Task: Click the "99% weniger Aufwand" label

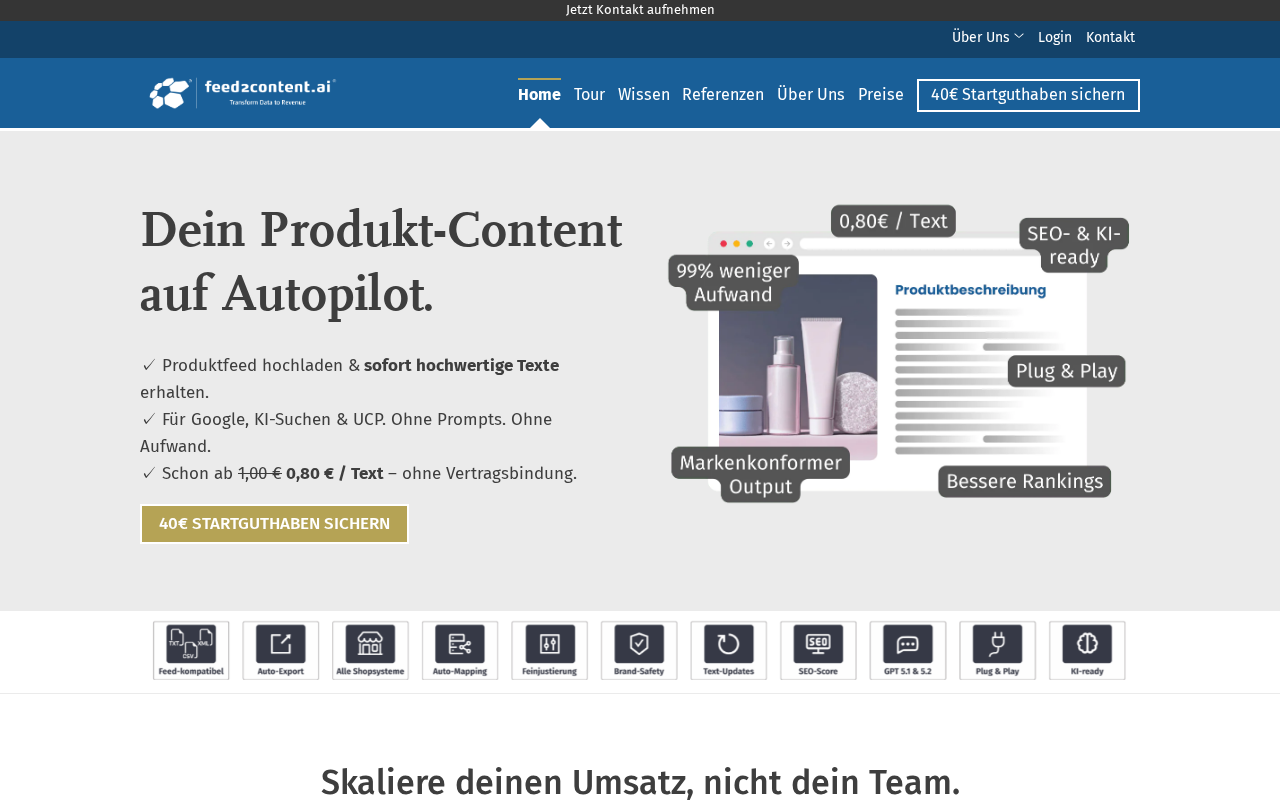Action: pyautogui.click(x=734, y=282)
